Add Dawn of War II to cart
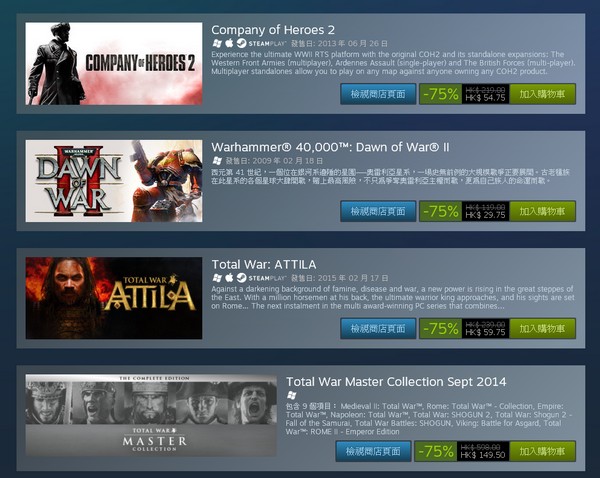 pos(542,211)
